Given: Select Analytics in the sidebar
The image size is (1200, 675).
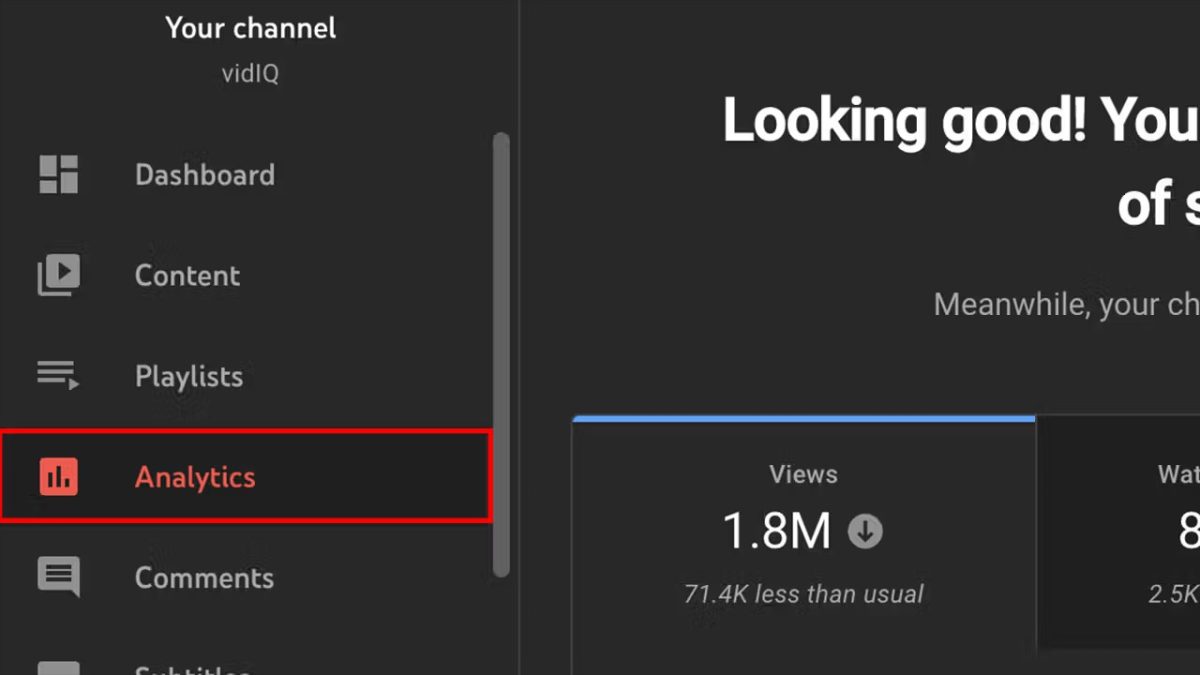Looking at the screenshot, I should 246,477.
